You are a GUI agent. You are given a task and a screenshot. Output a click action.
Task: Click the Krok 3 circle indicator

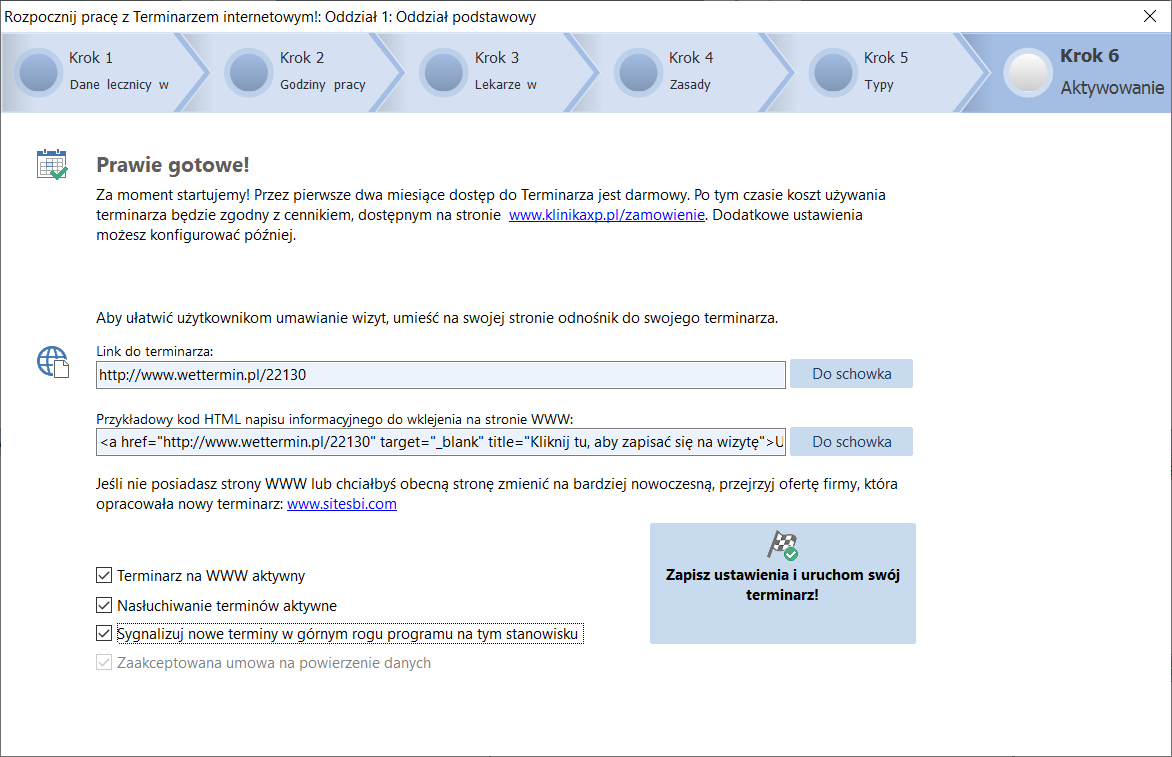pos(443,72)
